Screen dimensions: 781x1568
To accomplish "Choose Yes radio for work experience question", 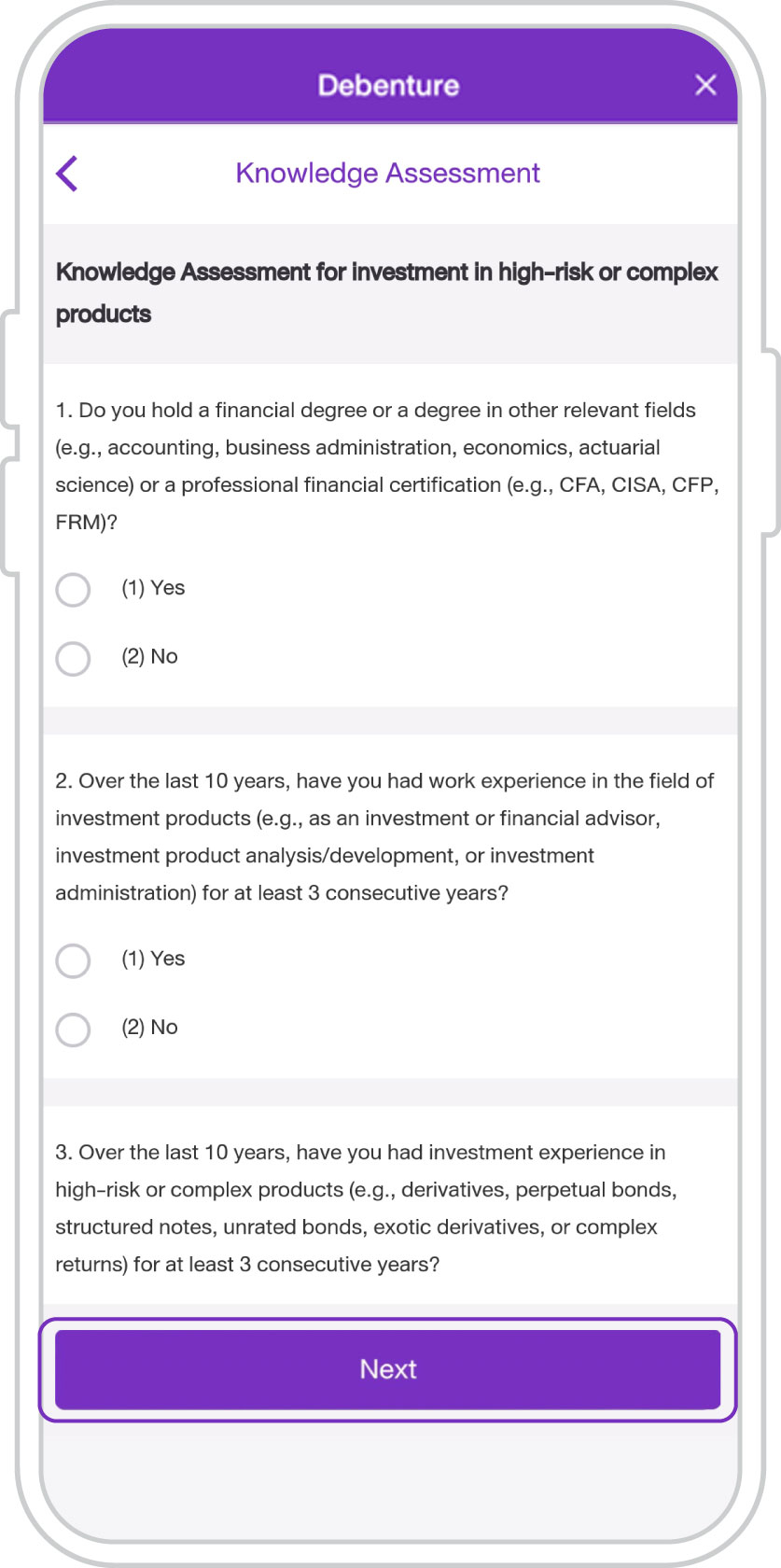I will click(73, 960).
